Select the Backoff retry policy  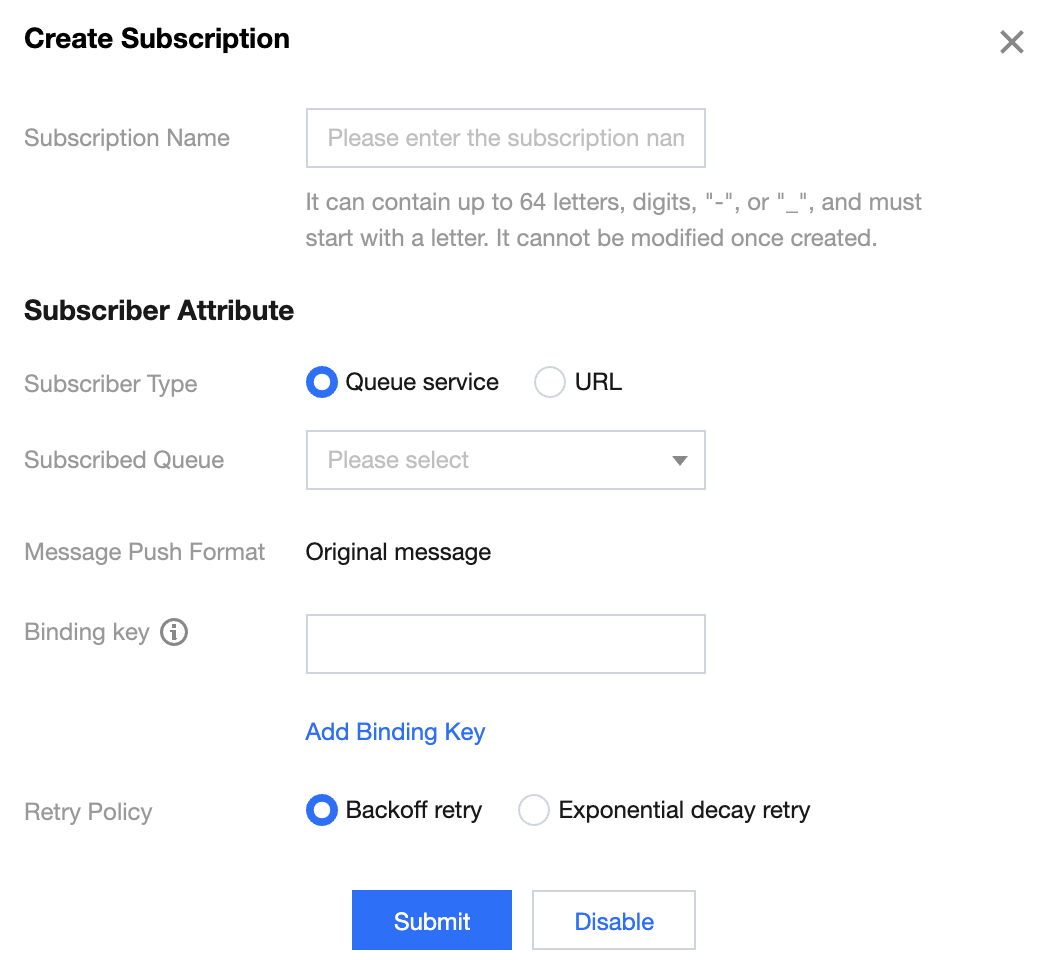tap(321, 811)
